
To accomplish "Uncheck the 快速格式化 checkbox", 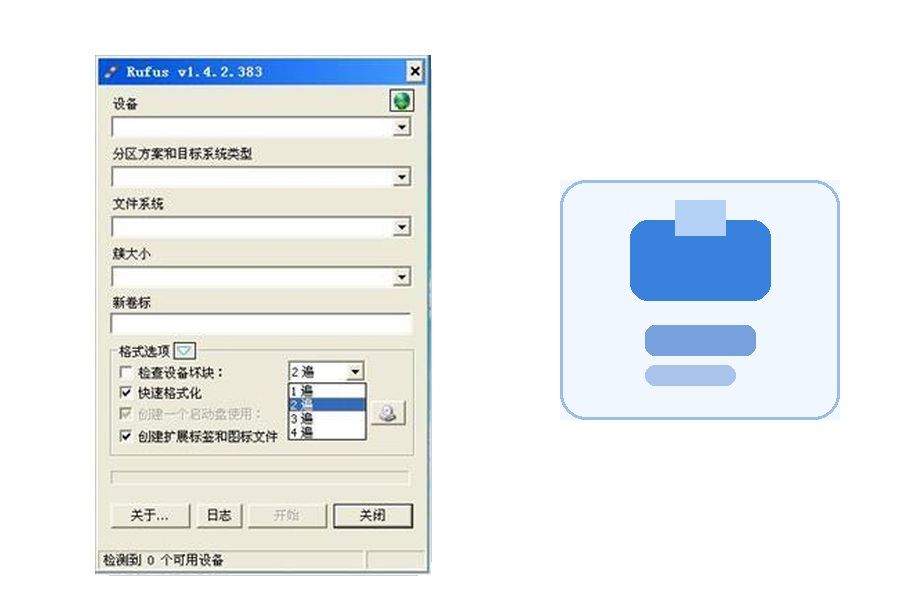I will 125,393.
